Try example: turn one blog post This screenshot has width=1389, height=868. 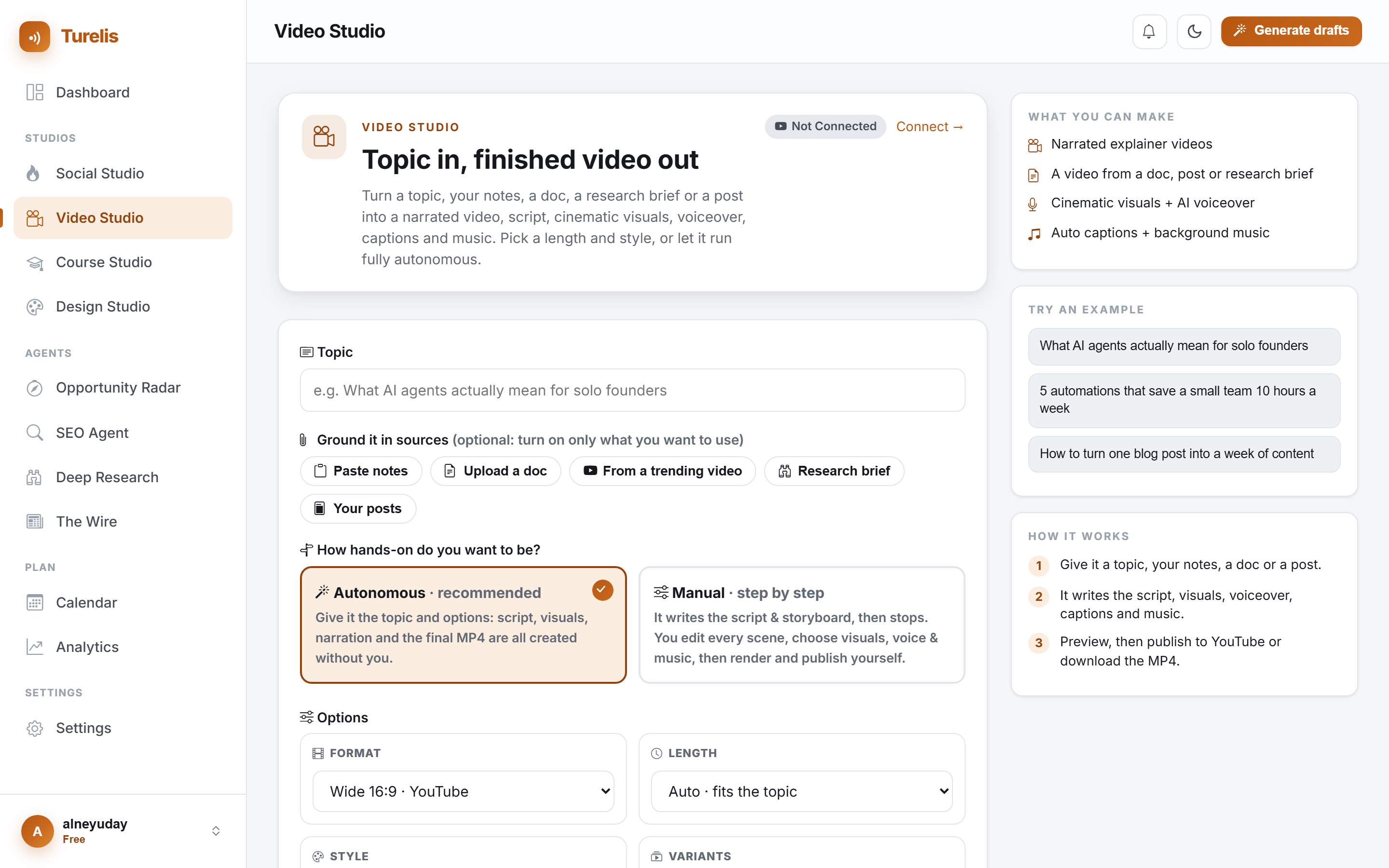(1184, 454)
